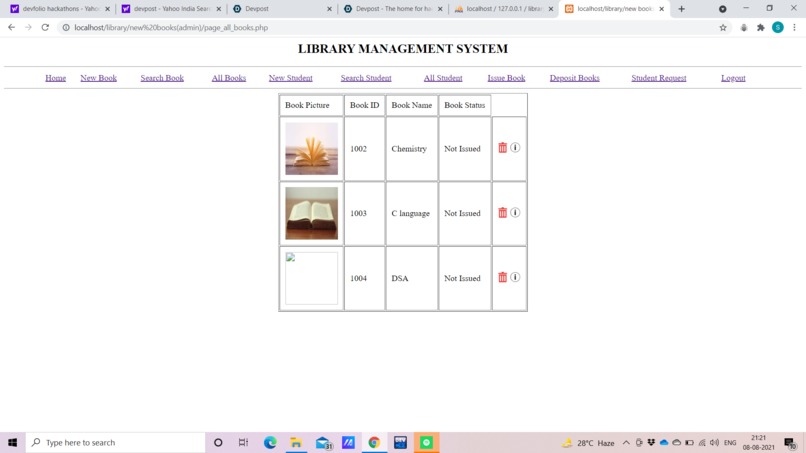Delete the C language book with trash icon
This screenshot has width=806, height=453.
(502, 213)
